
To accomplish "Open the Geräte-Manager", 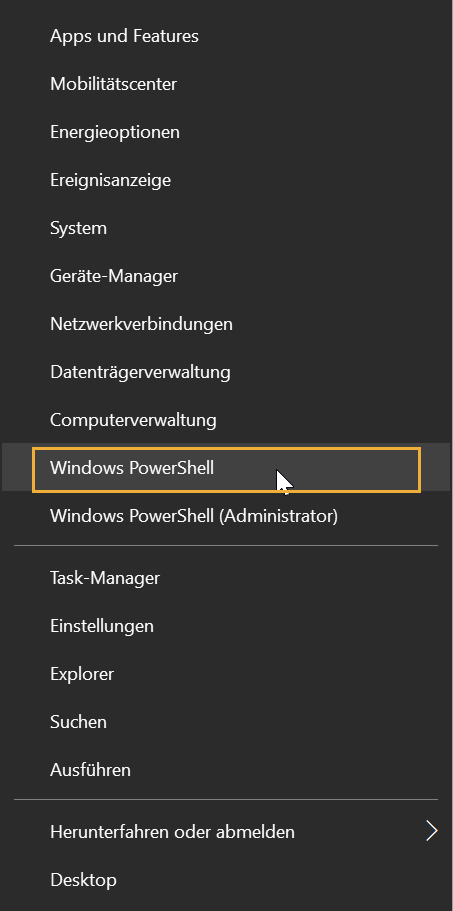I will pyautogui.click(x=226, y=276).
